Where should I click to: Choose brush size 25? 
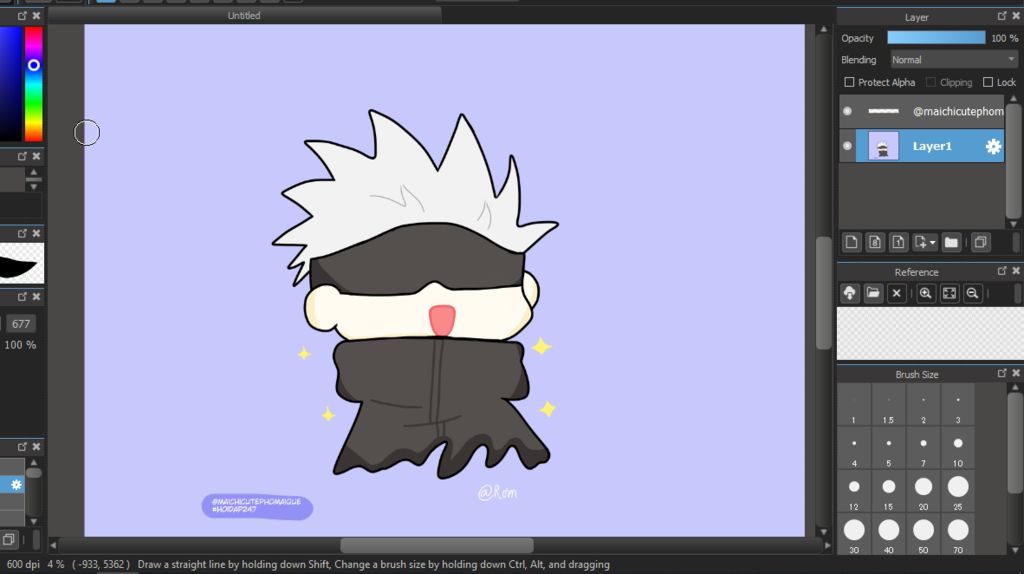(957, 492)
